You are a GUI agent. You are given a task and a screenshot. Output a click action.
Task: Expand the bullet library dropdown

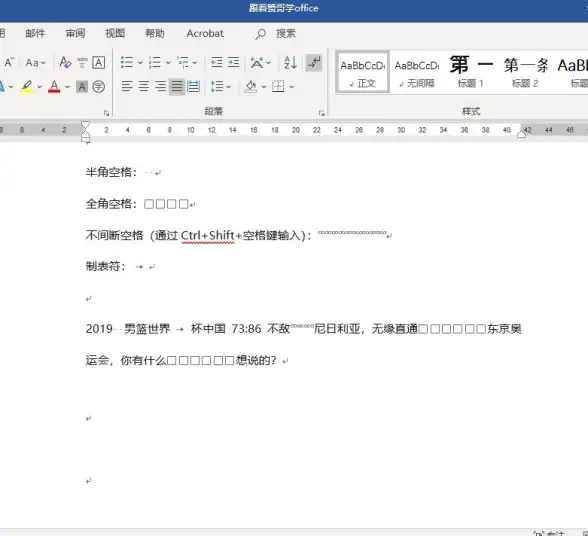(x=140, y=63)
